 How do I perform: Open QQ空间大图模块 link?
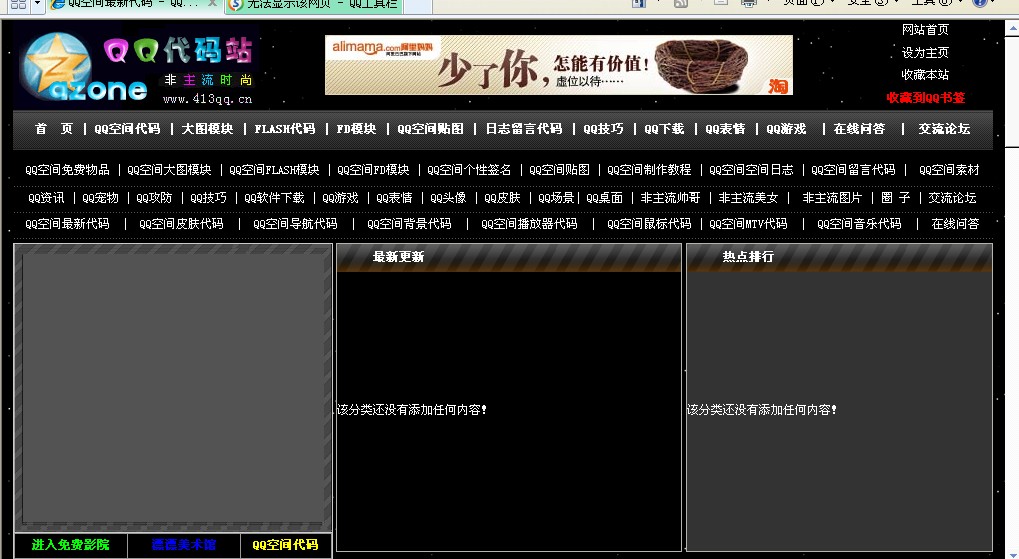point(169,170)
